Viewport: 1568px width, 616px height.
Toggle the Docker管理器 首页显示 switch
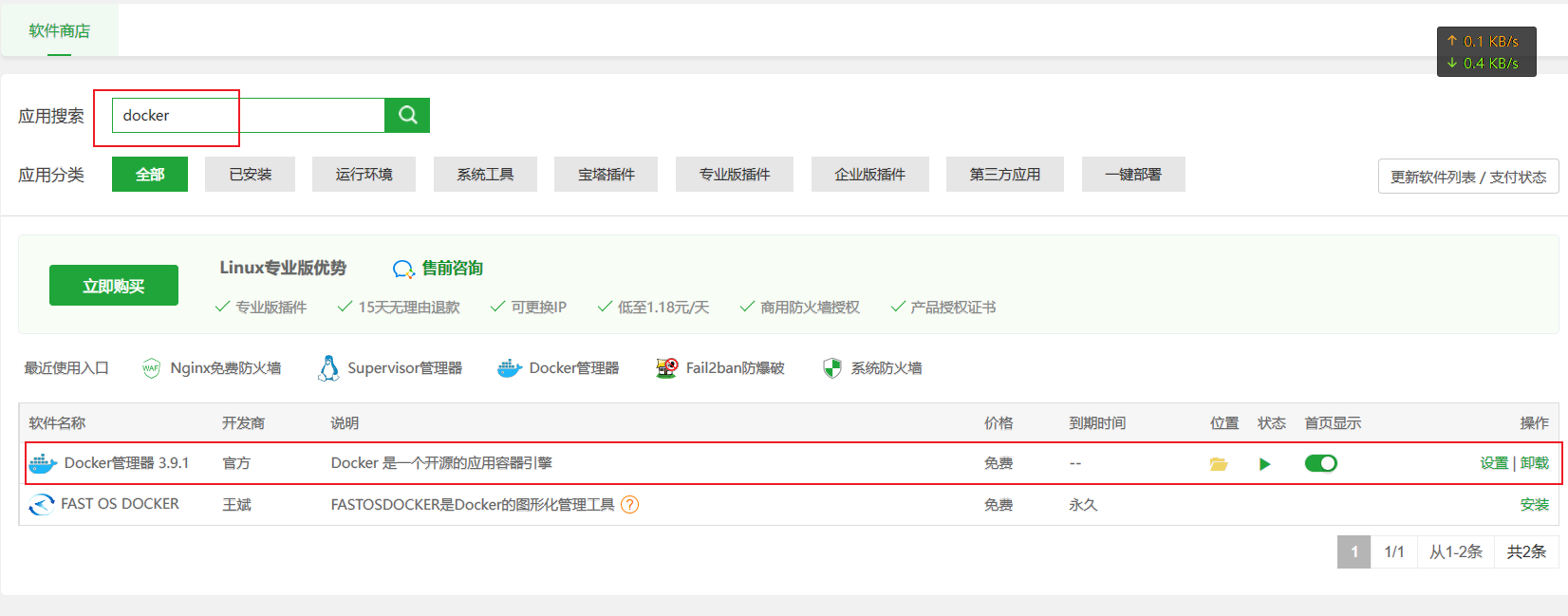coord(1320,463)
